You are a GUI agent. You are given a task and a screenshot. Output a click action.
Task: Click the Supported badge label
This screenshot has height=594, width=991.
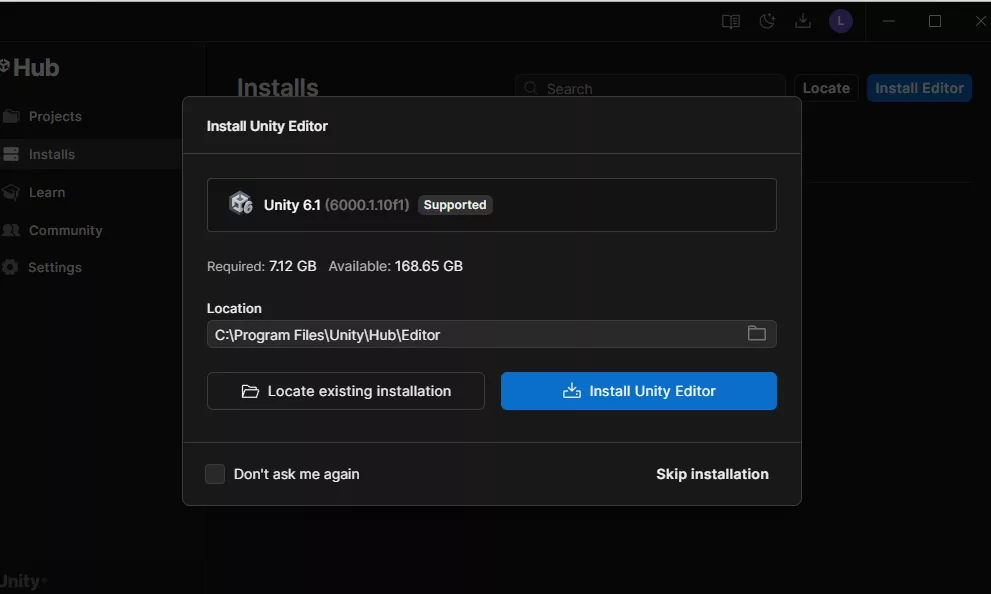click(455, 205)
